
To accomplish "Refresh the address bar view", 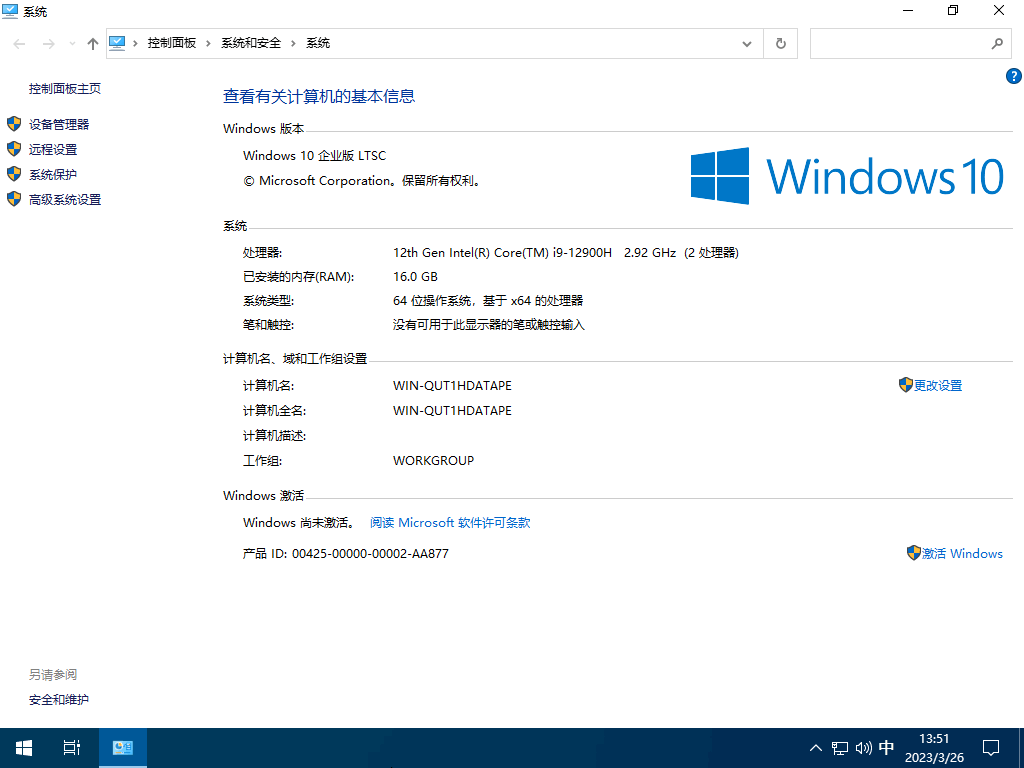I will coord(780,44).
